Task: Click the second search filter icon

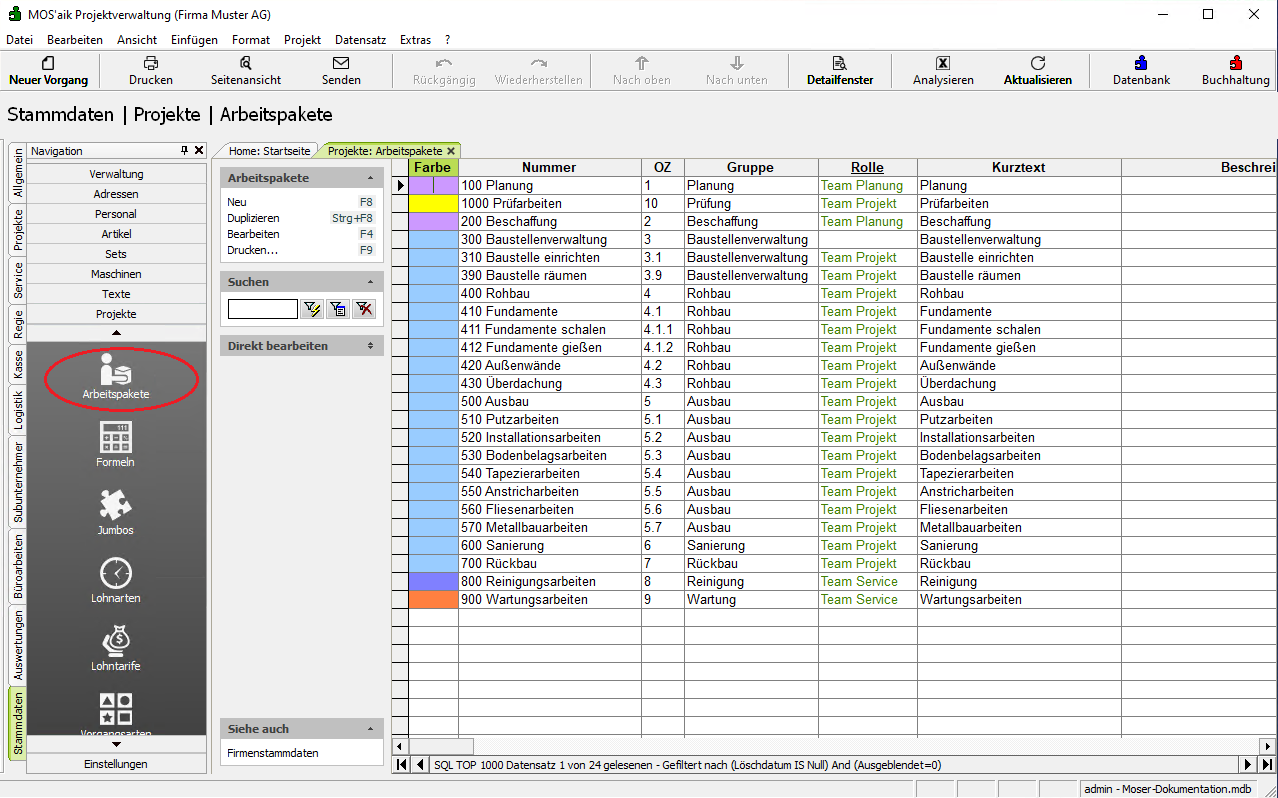Action: point(339,309)
